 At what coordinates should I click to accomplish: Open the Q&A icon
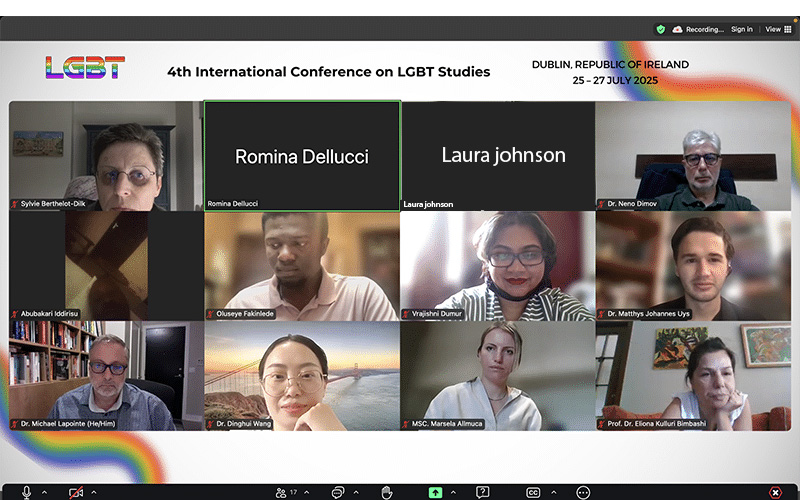click(483, 492)
